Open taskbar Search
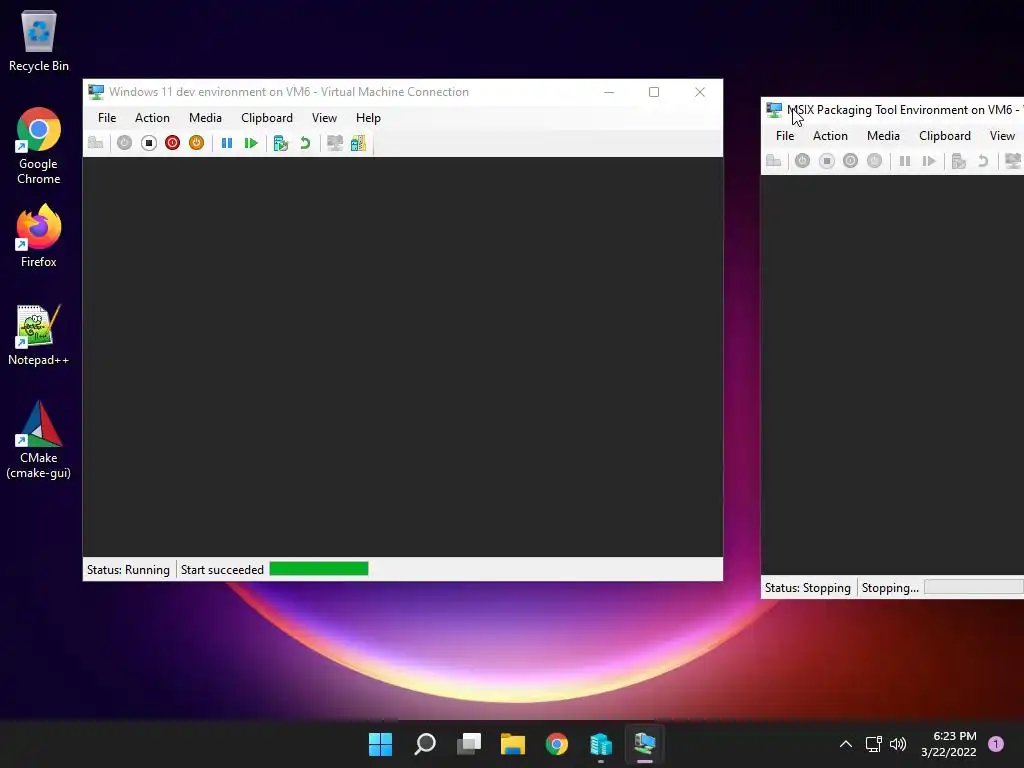 pyautogui.click(x=424, y=744)
